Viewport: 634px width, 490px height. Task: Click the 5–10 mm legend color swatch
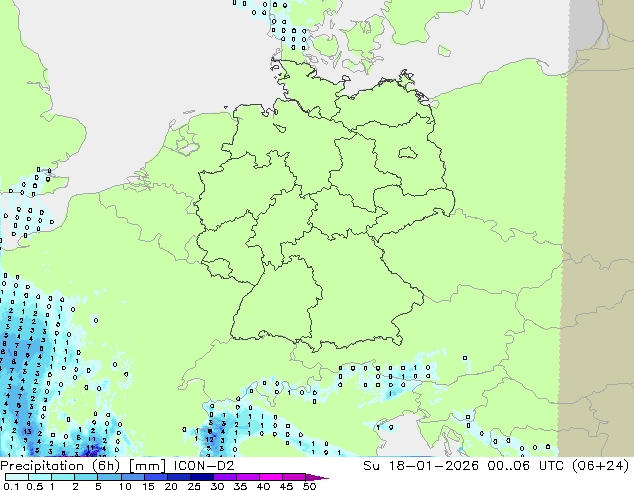(x=109, y=477)
